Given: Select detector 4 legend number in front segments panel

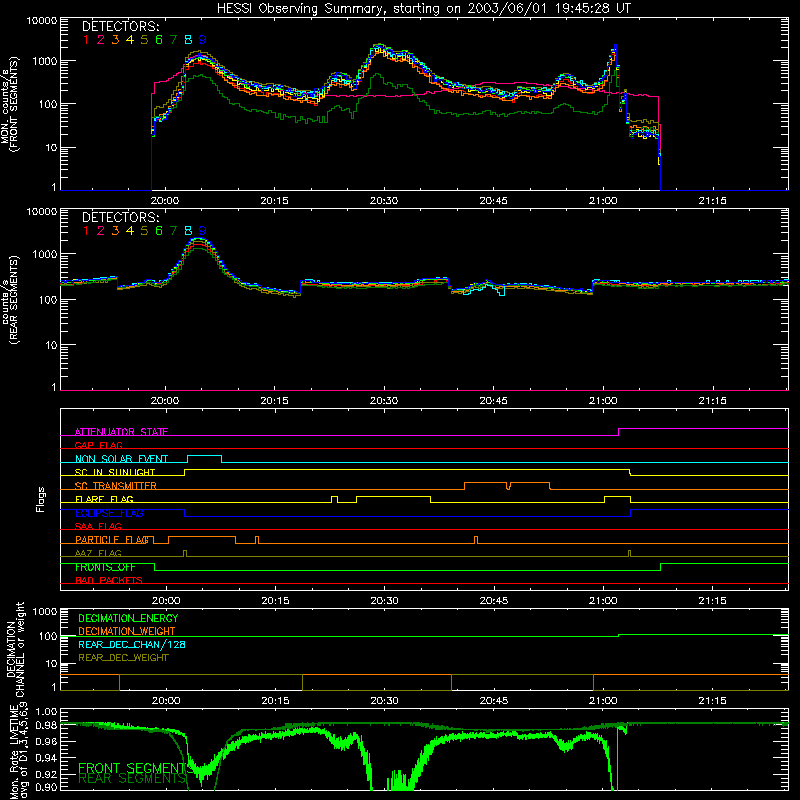Looking at the screenshot, I should pyautogui.click(x=130, y=40).
